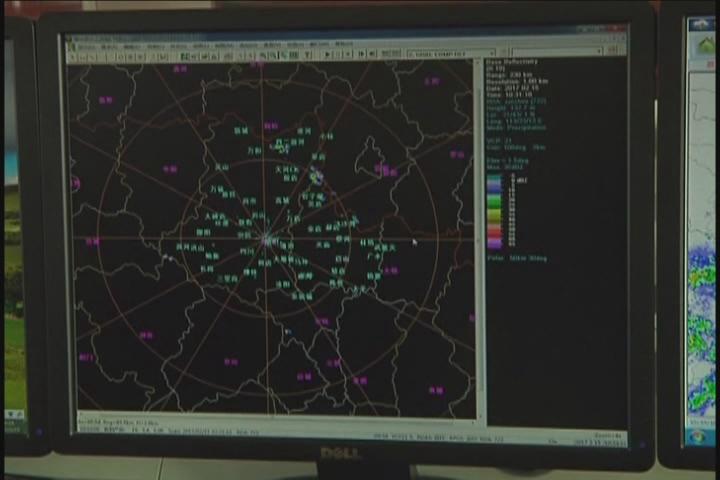Viewport: 720px width, 480px height.
Task: Click the arrow on the product combo box
Action: coord(492,54)
